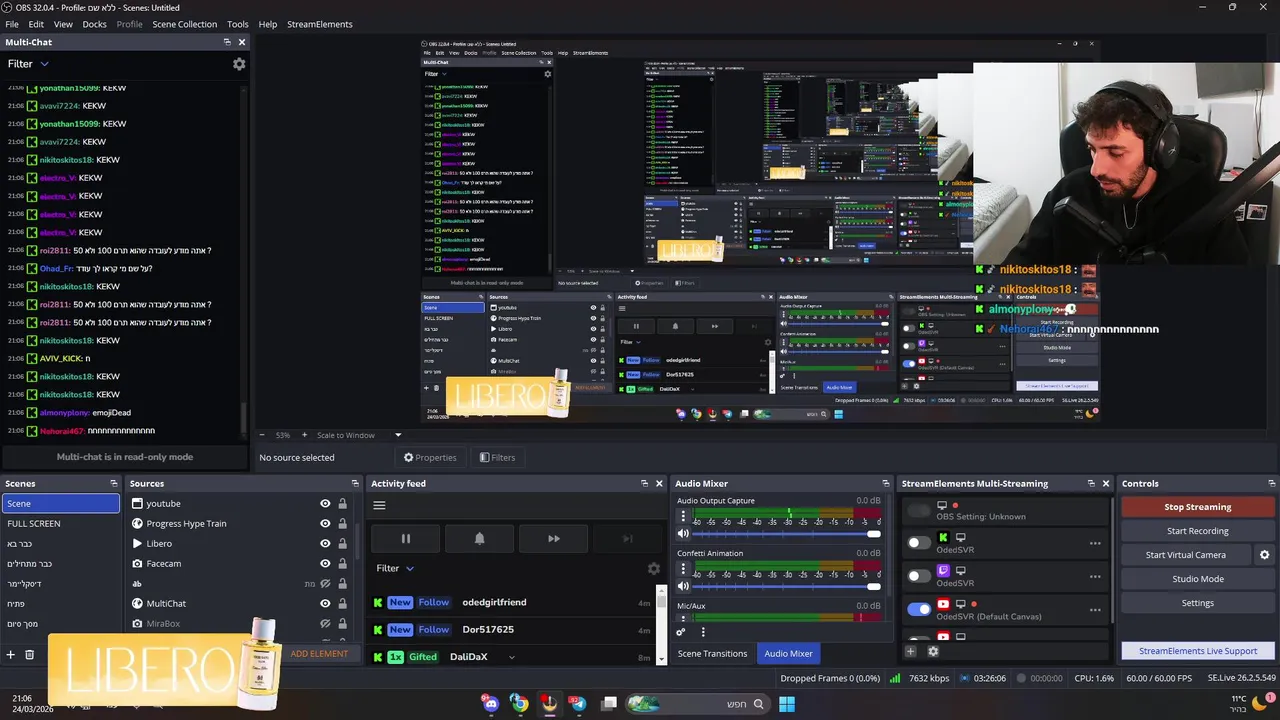The image size is (1280, 720).
Task: Open options for Twitch OdedSVR destination
Action: tap(1095, 576)
